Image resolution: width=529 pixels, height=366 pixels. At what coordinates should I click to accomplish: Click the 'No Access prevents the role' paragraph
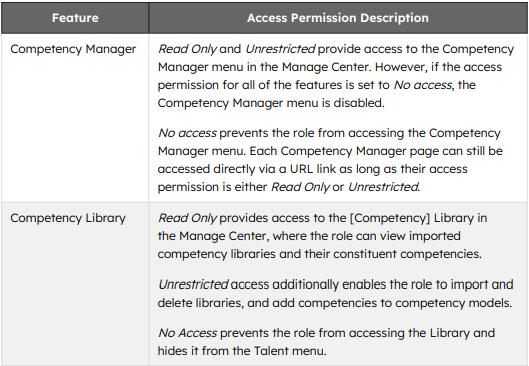326,342
